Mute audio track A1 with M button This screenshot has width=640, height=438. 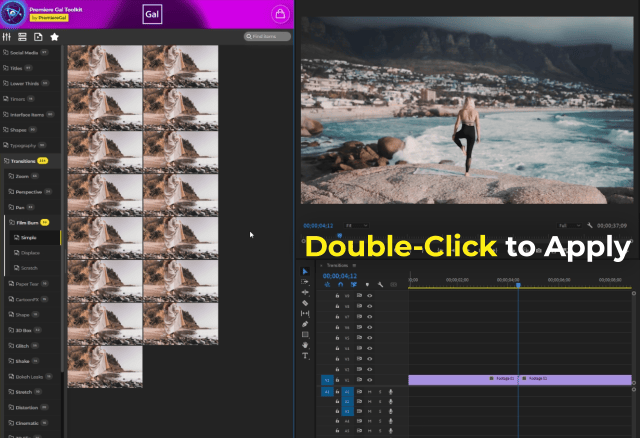pyautogui.click(x=370, y=392)
